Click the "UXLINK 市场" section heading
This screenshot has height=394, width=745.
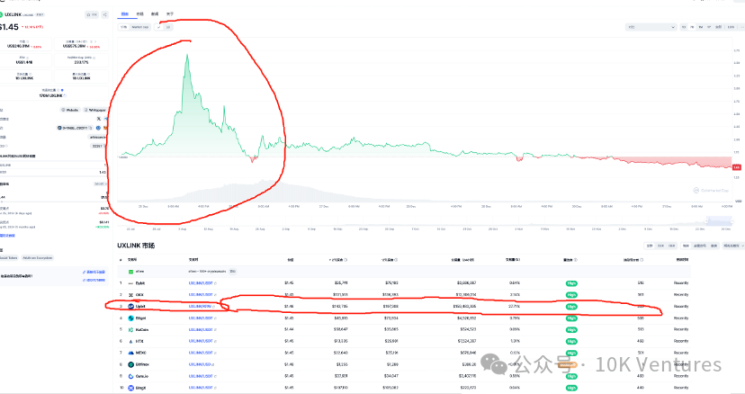tap(136, 246)
